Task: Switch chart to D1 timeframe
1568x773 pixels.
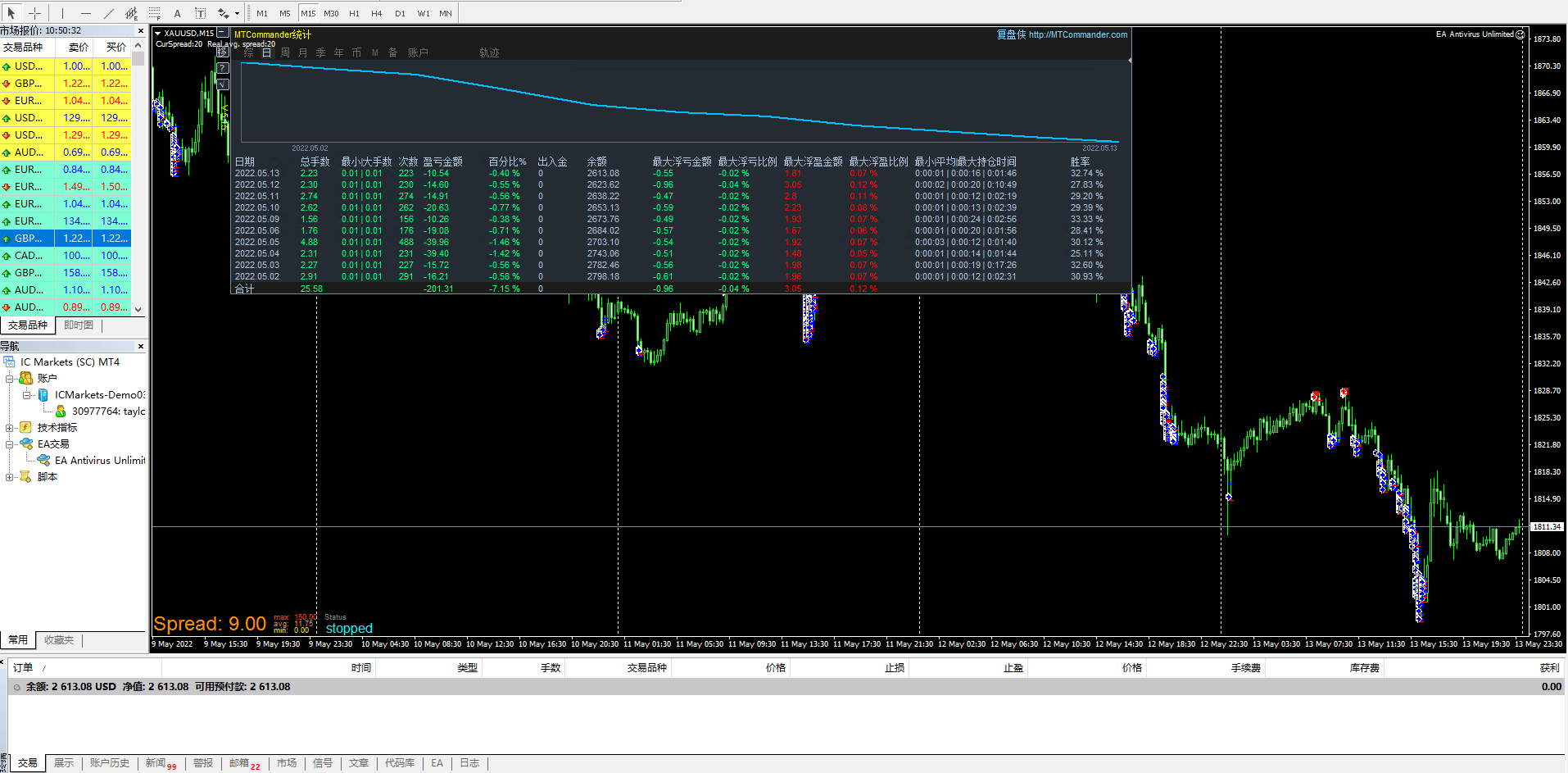Action: tap(400, 13)
